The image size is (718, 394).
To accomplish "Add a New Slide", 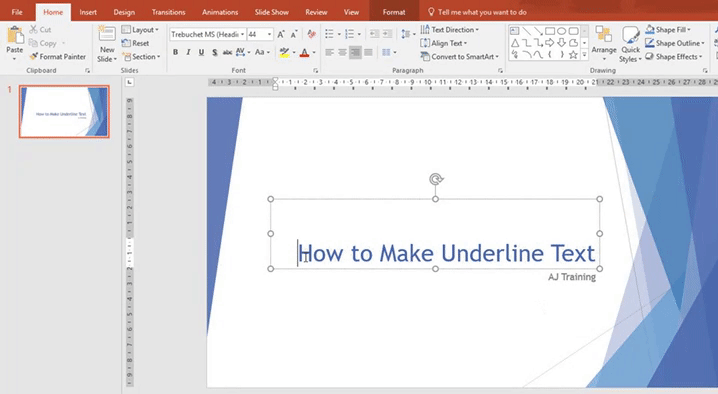I will (x=107, y=44).
